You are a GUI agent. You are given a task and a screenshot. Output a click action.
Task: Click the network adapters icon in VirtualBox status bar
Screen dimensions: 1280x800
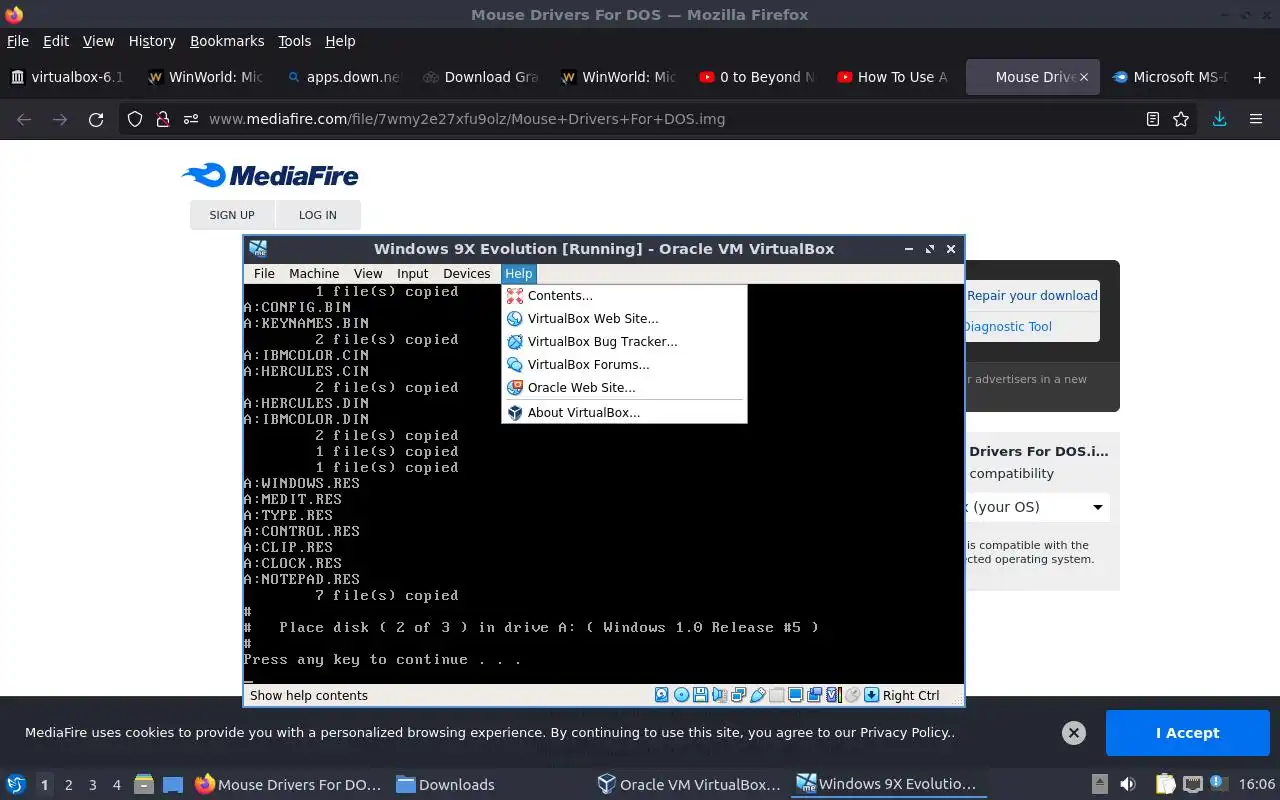click(738, 695)
